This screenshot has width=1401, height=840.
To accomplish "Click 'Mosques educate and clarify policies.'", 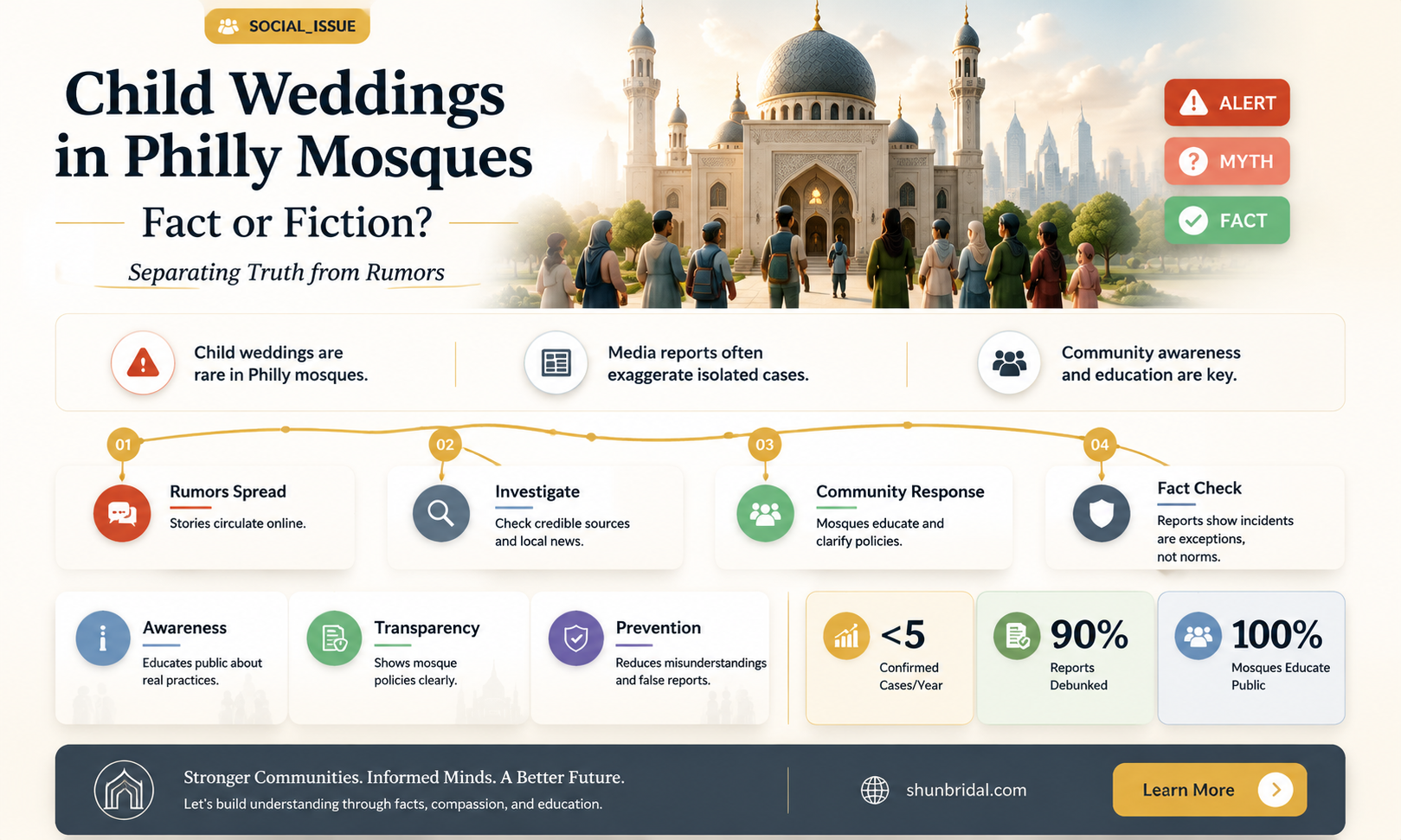I will tap(880, 532).
